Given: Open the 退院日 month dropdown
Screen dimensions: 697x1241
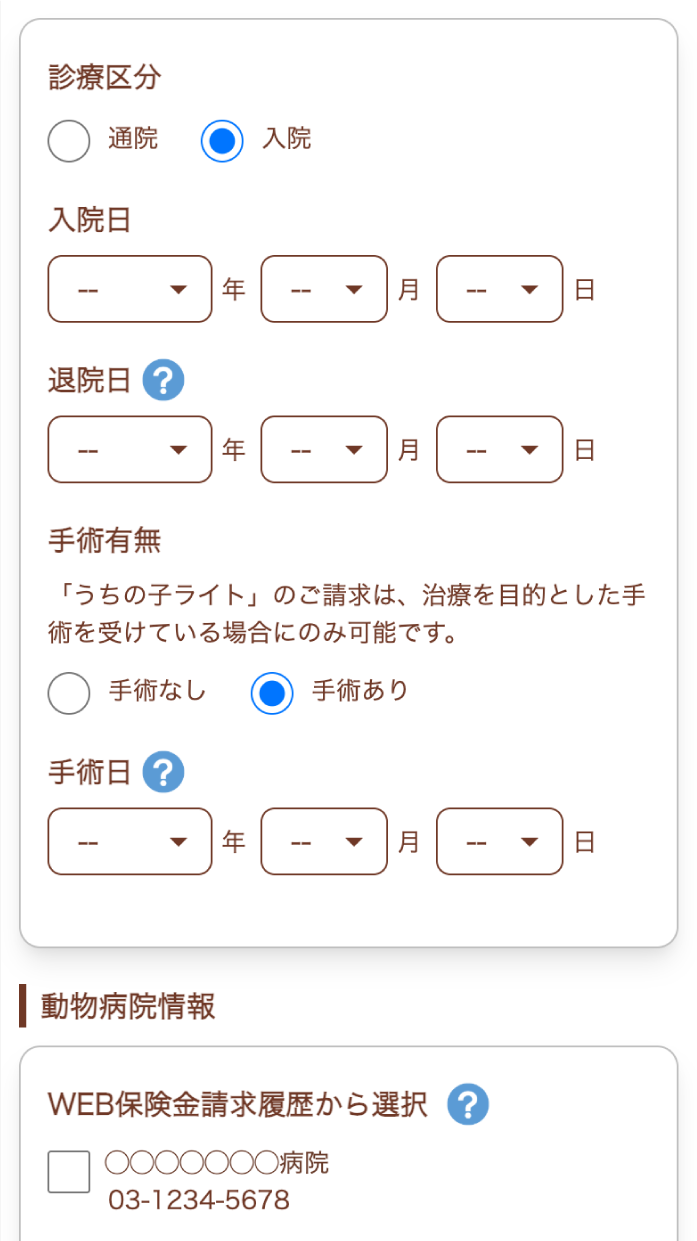Looking at the screenshot, I should pyautogui.click(x=324, y=449).
